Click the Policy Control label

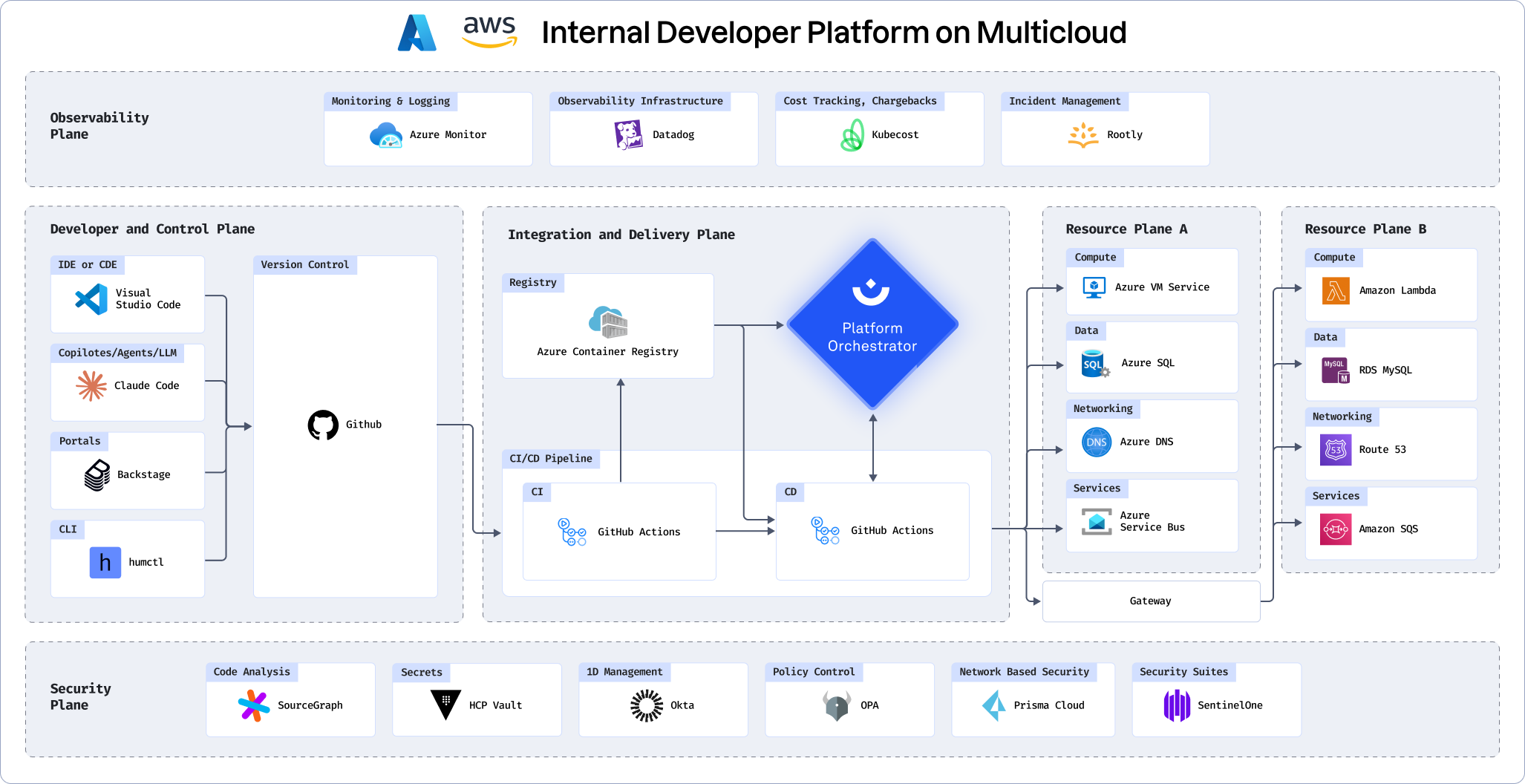point(814,672)
